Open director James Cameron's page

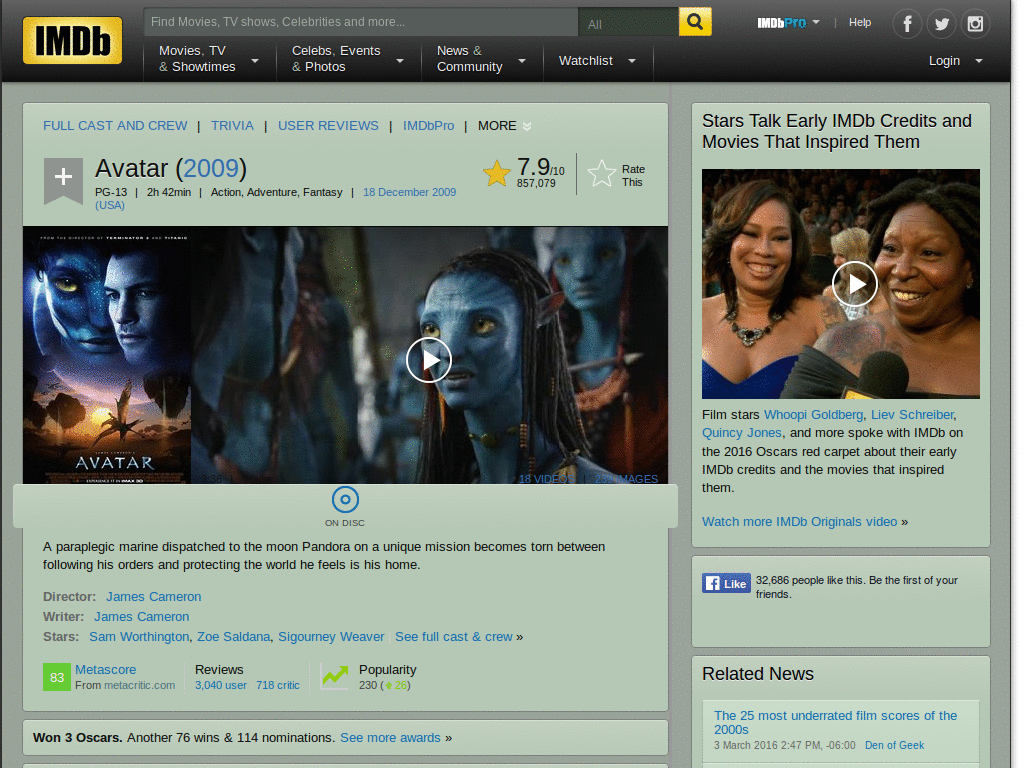(153, 597)
